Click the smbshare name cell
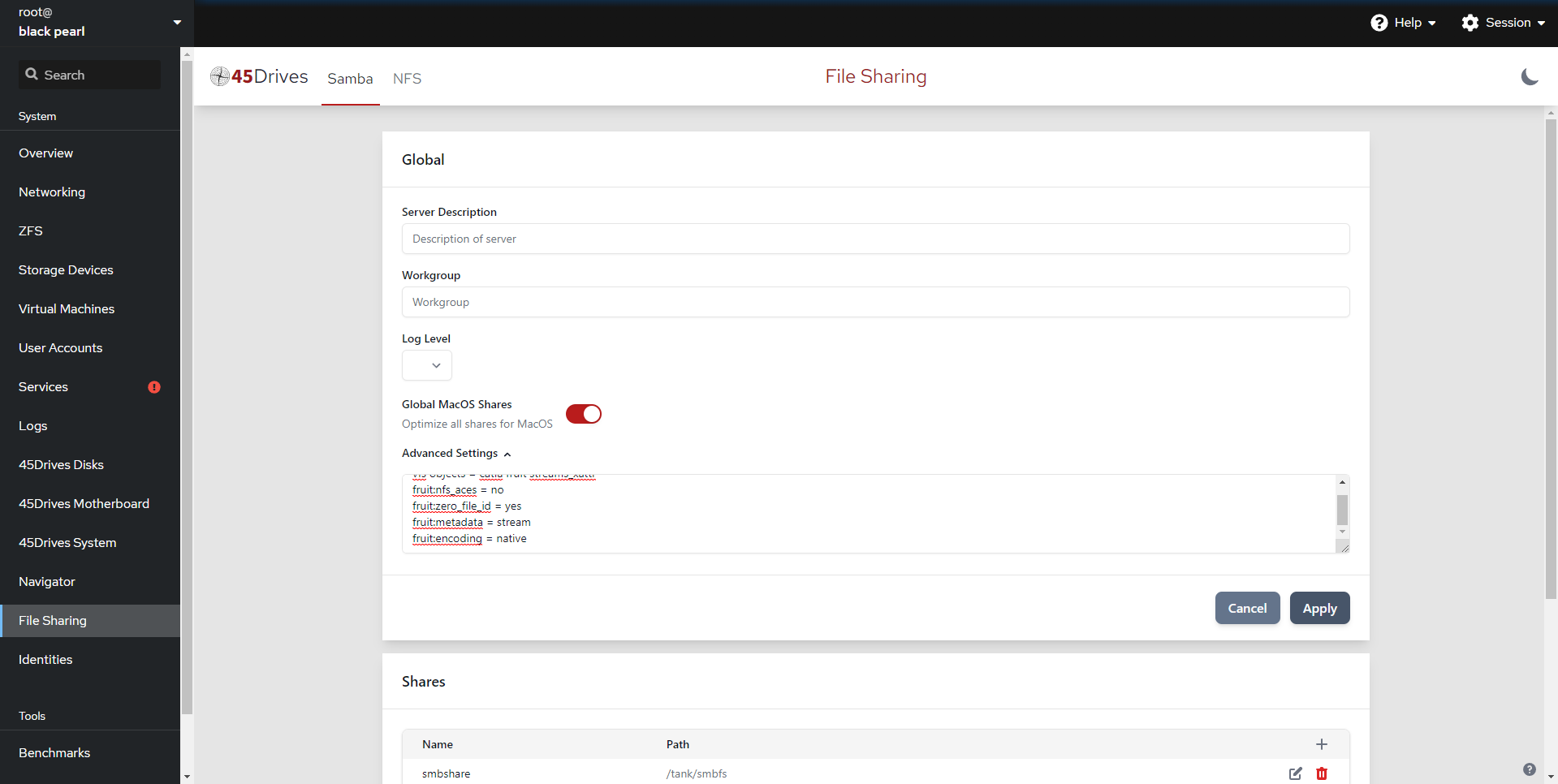This screenshot has width=1558, height=784. click(446, 774)
